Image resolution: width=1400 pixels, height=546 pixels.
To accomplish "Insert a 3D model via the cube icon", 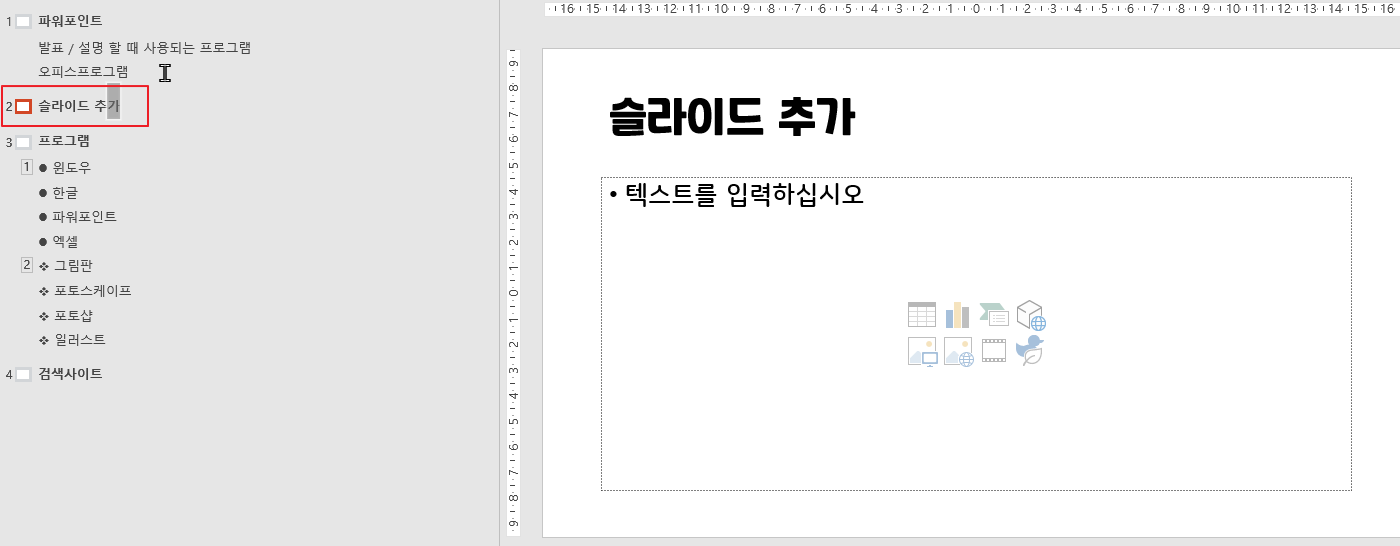I will (x=1031, y=315).
